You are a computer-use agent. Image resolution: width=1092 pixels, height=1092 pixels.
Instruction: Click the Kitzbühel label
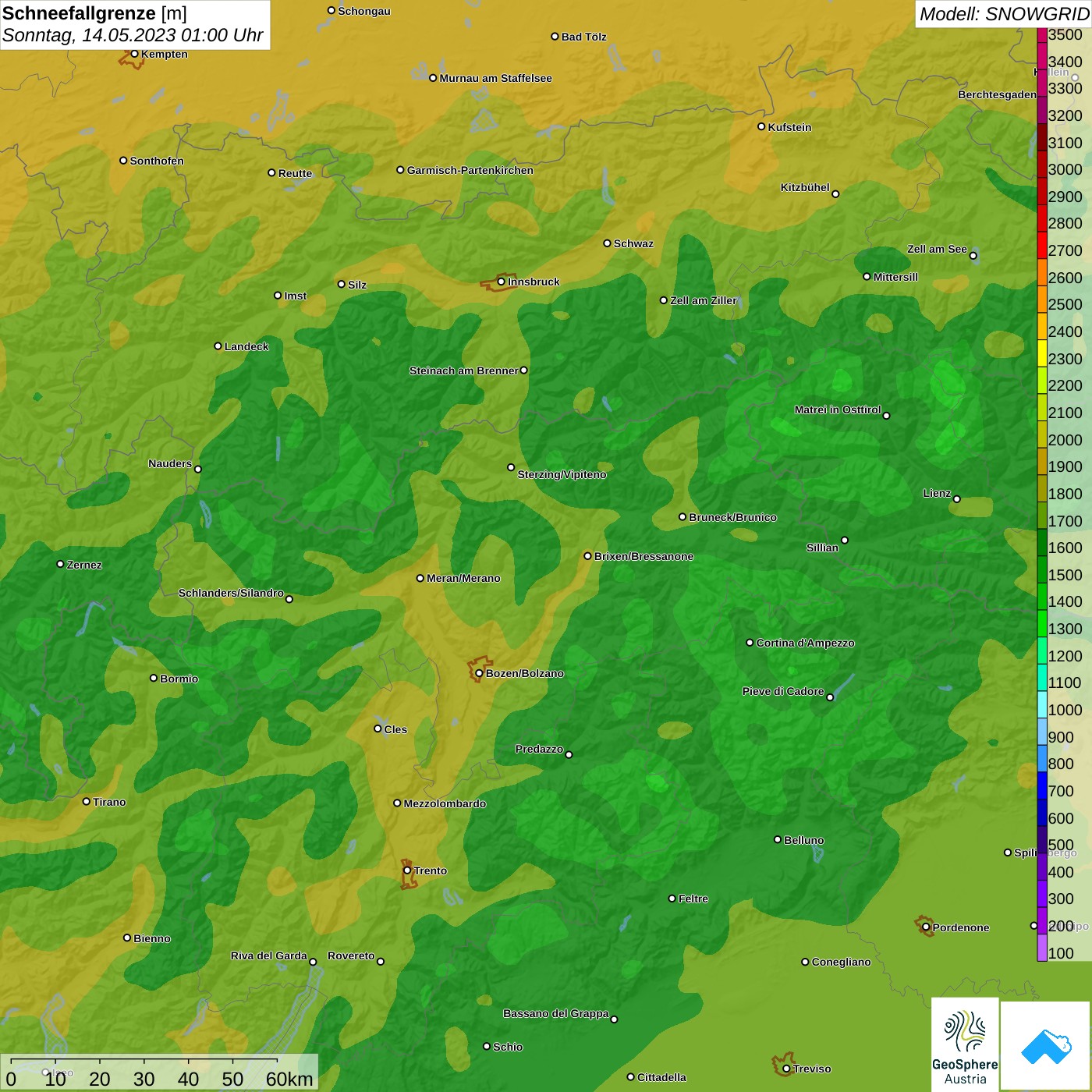[x=805, y=187]
